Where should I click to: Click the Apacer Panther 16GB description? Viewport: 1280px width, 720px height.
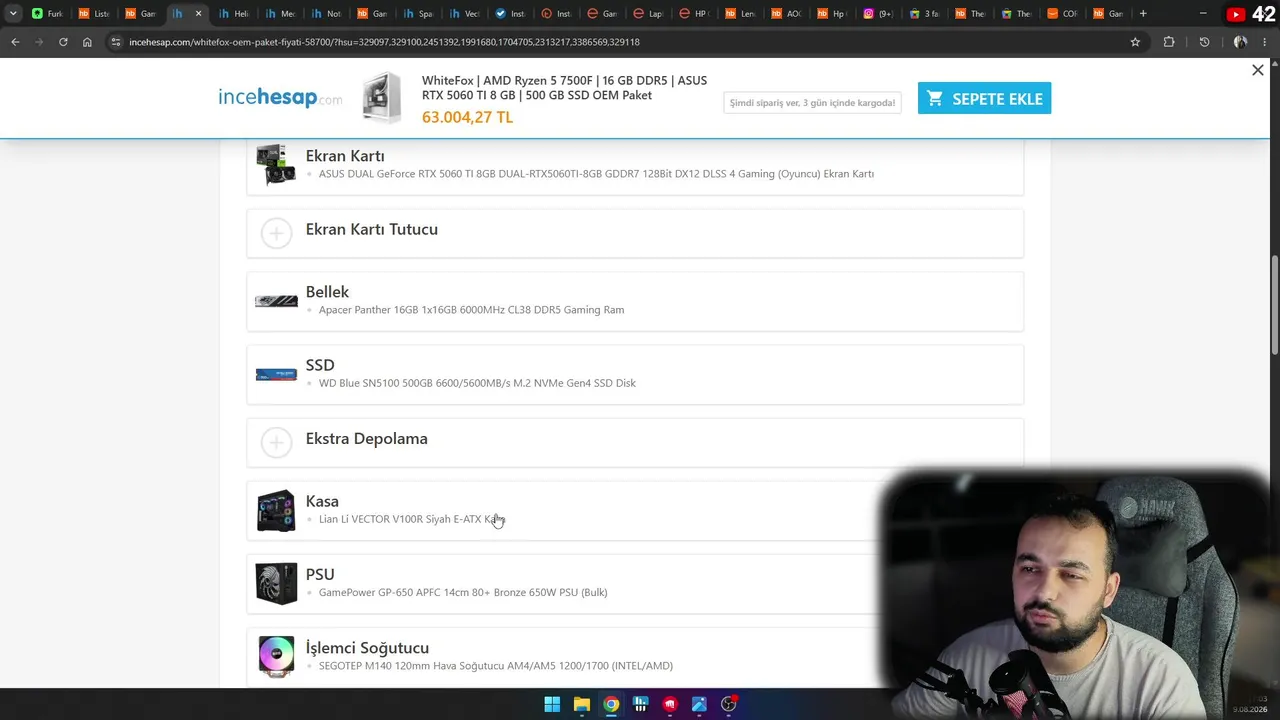click(471, 310)
